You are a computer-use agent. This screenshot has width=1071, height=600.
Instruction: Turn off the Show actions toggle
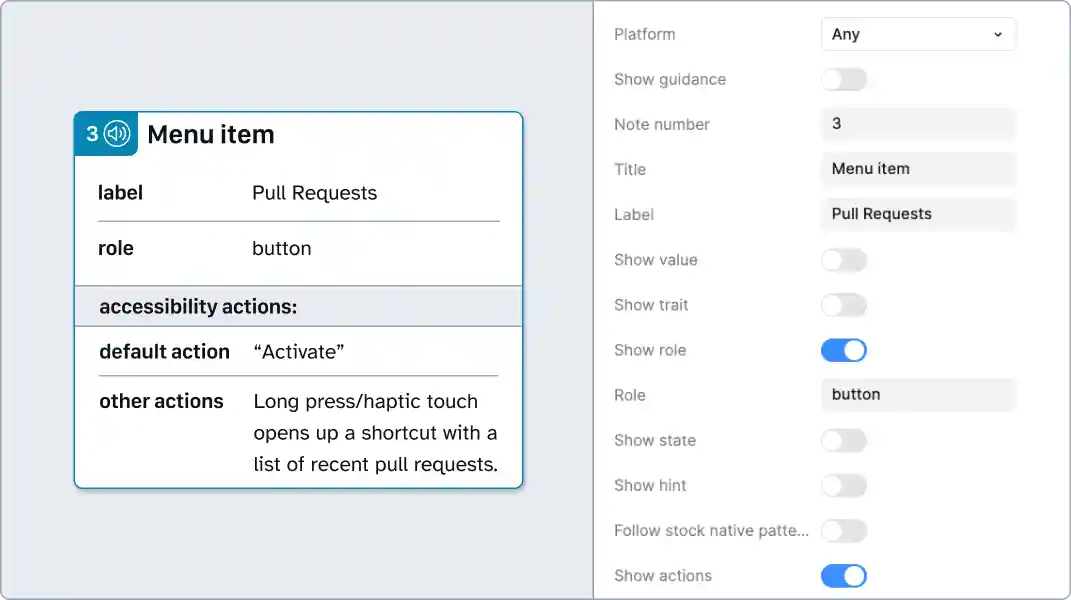click(x=844, y=575)
